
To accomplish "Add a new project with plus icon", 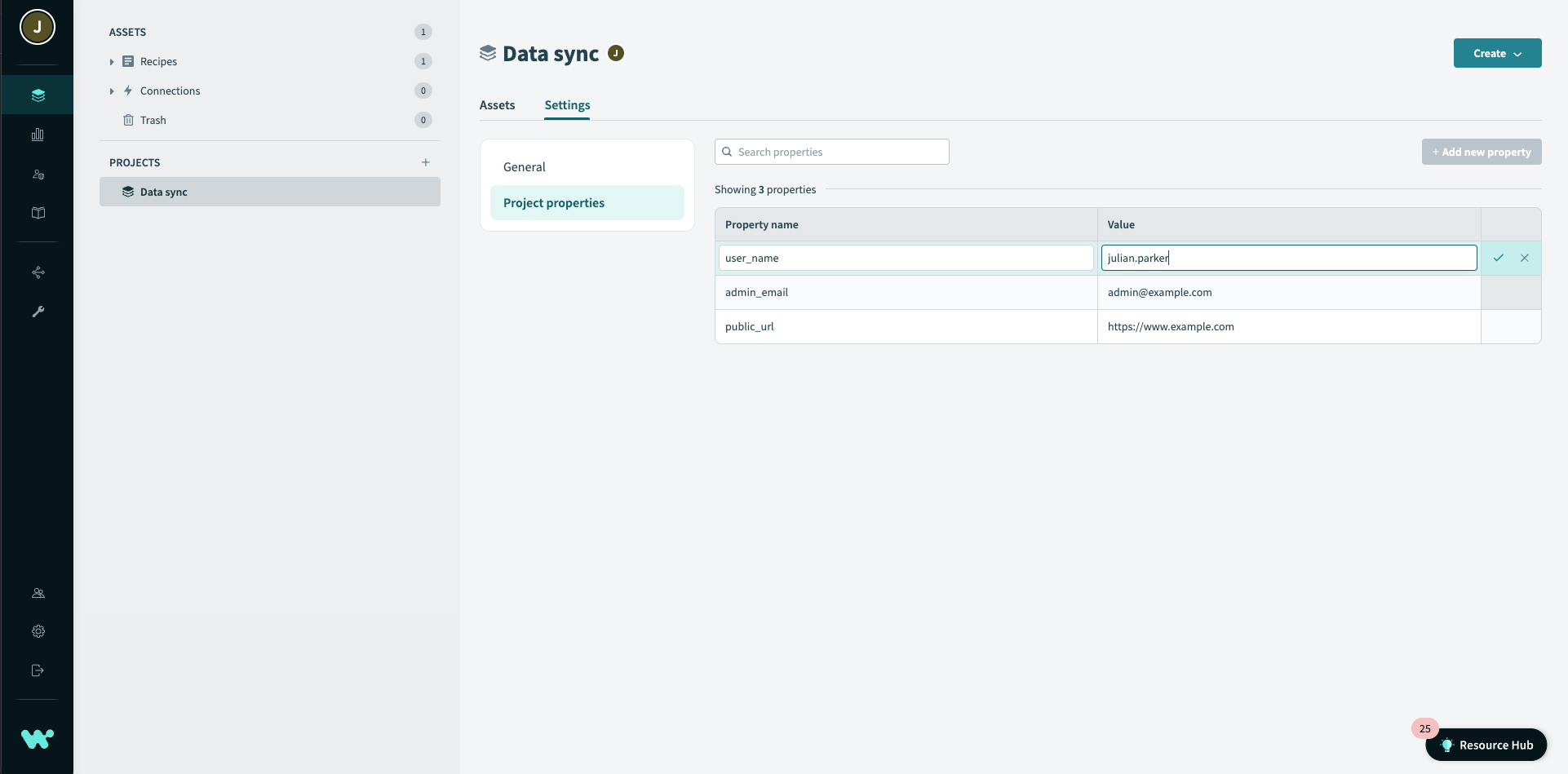I will coord(425,162).
